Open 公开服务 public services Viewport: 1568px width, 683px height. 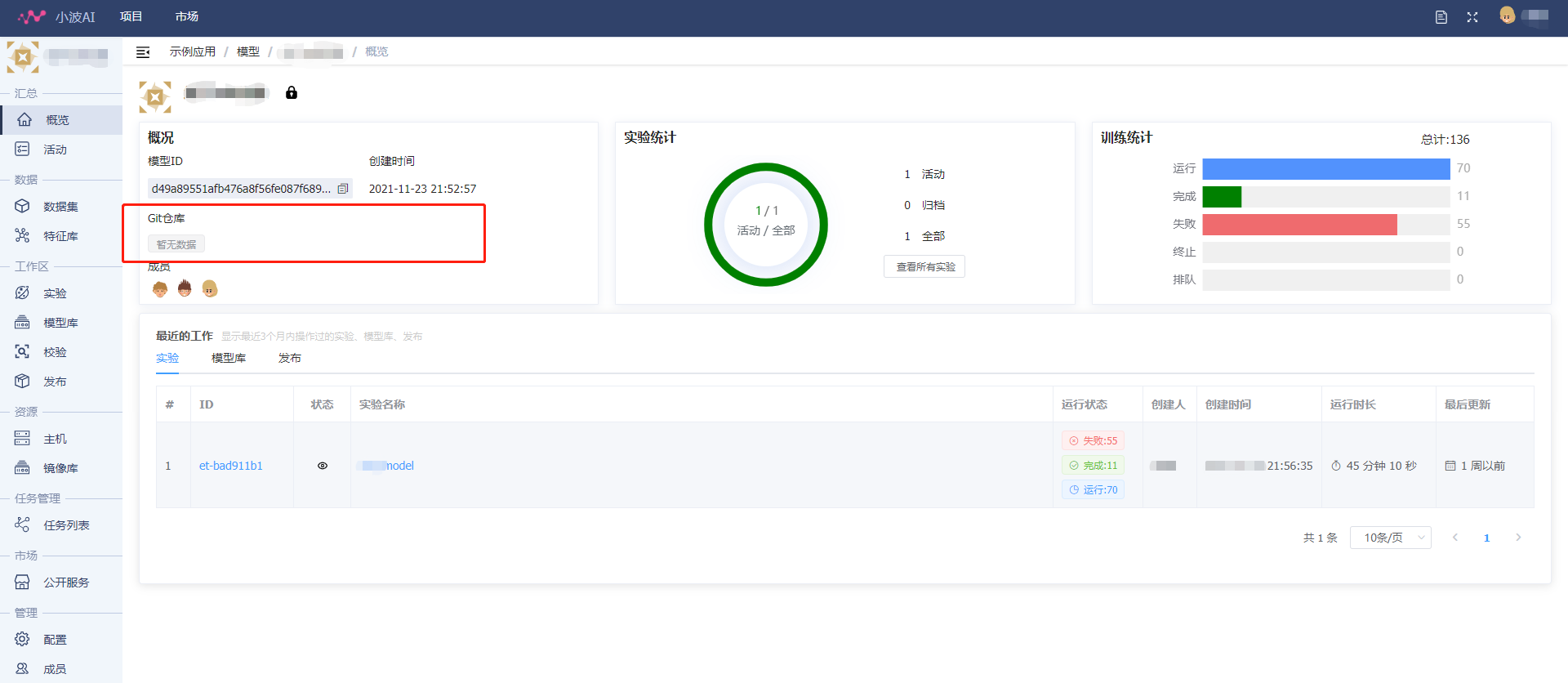click(61, 583)
